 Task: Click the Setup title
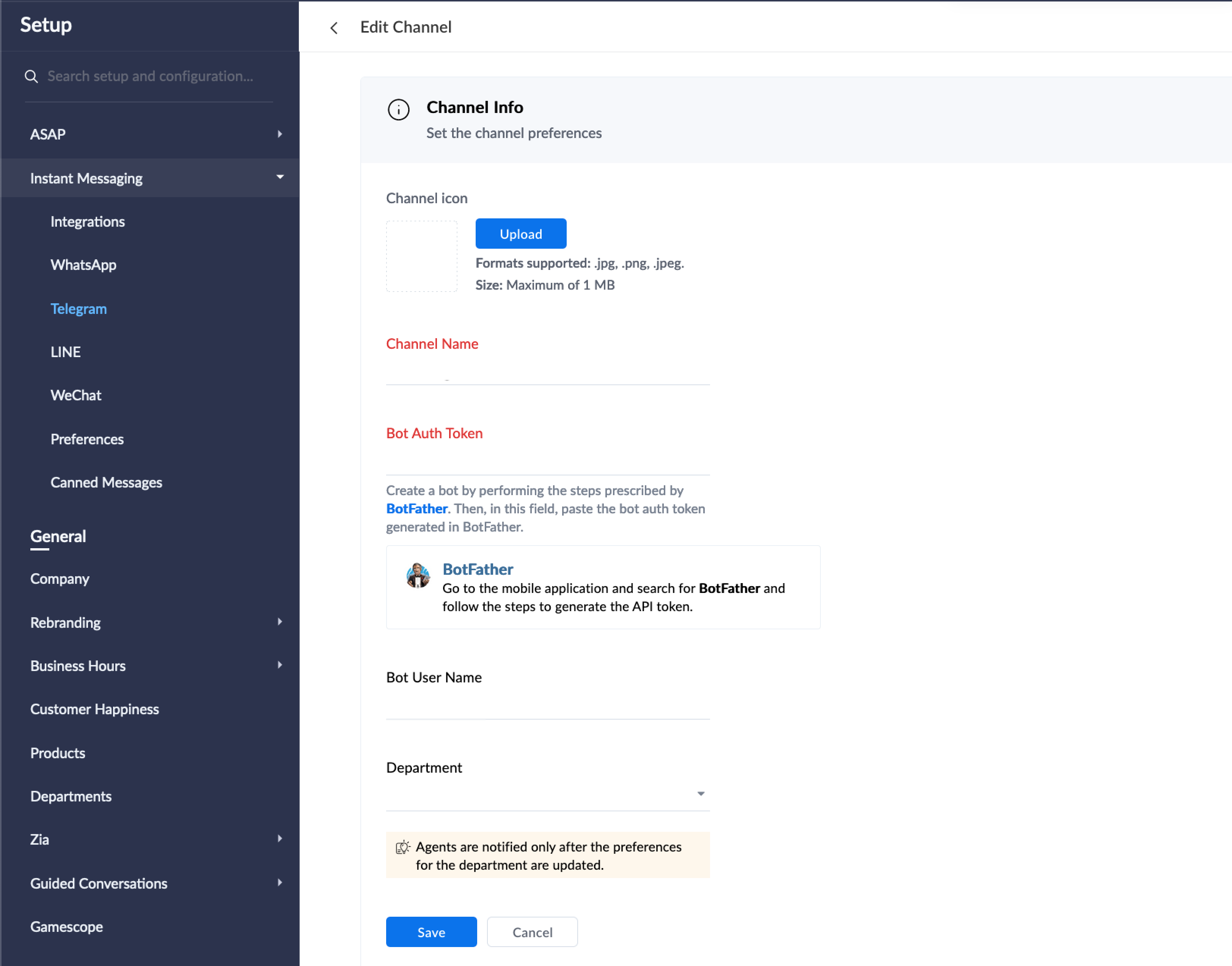pyautogui.click(x=46, y=25)
